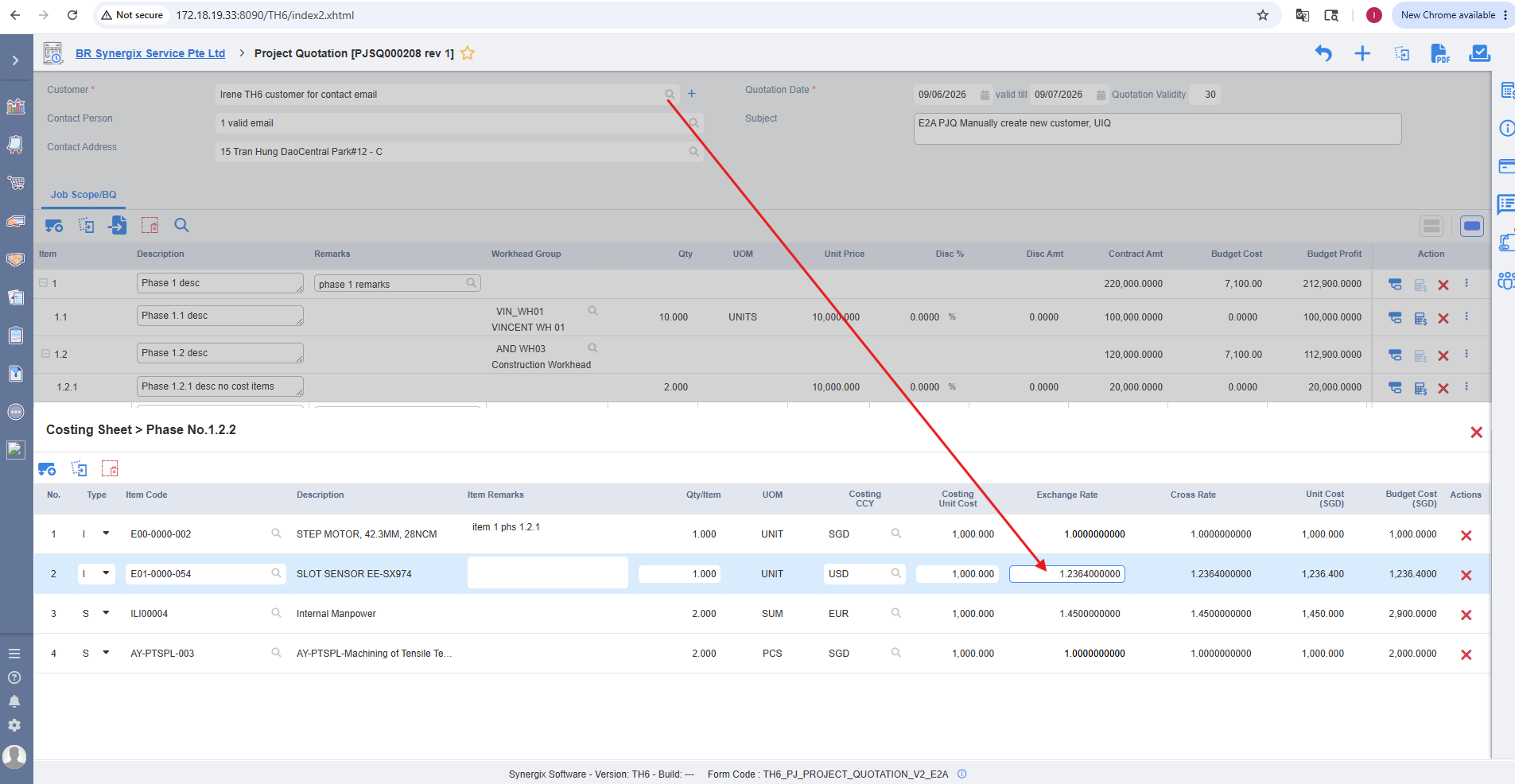
Task: Click the phase 1 remarks field
Action: pos(398,284)
